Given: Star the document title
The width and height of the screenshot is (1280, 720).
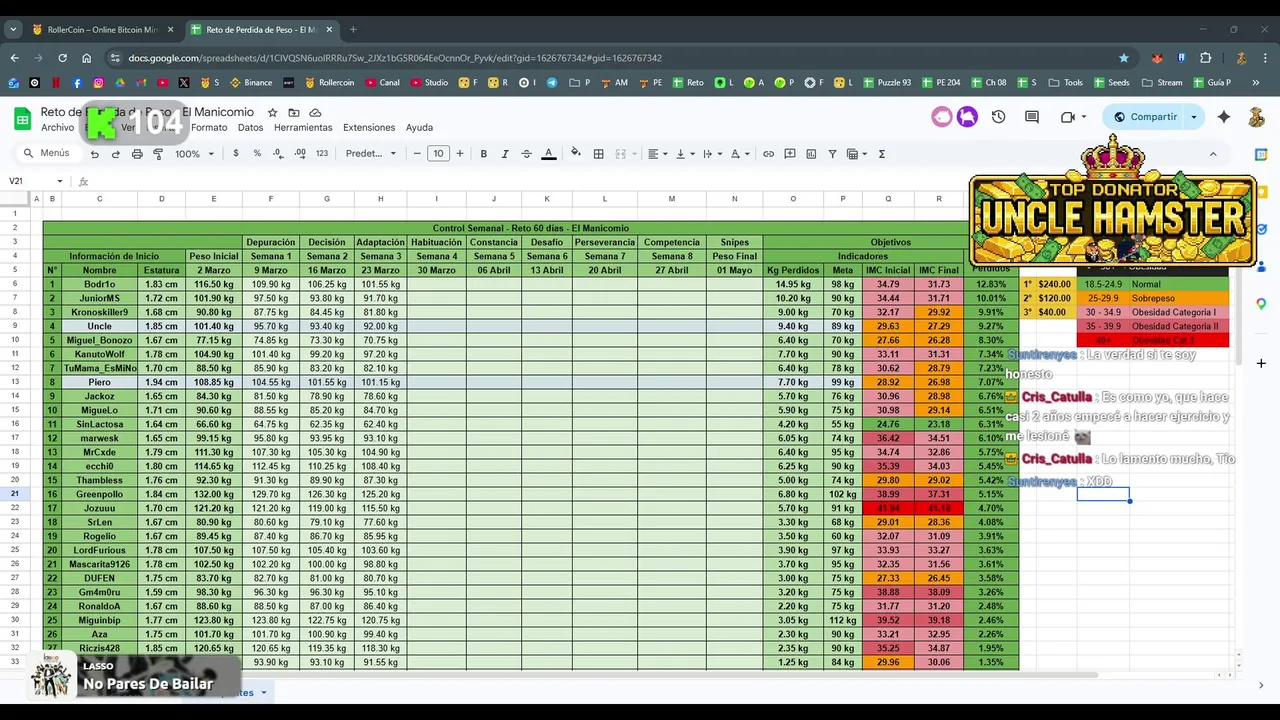Looking at the screenshot, I should point(272,113).
